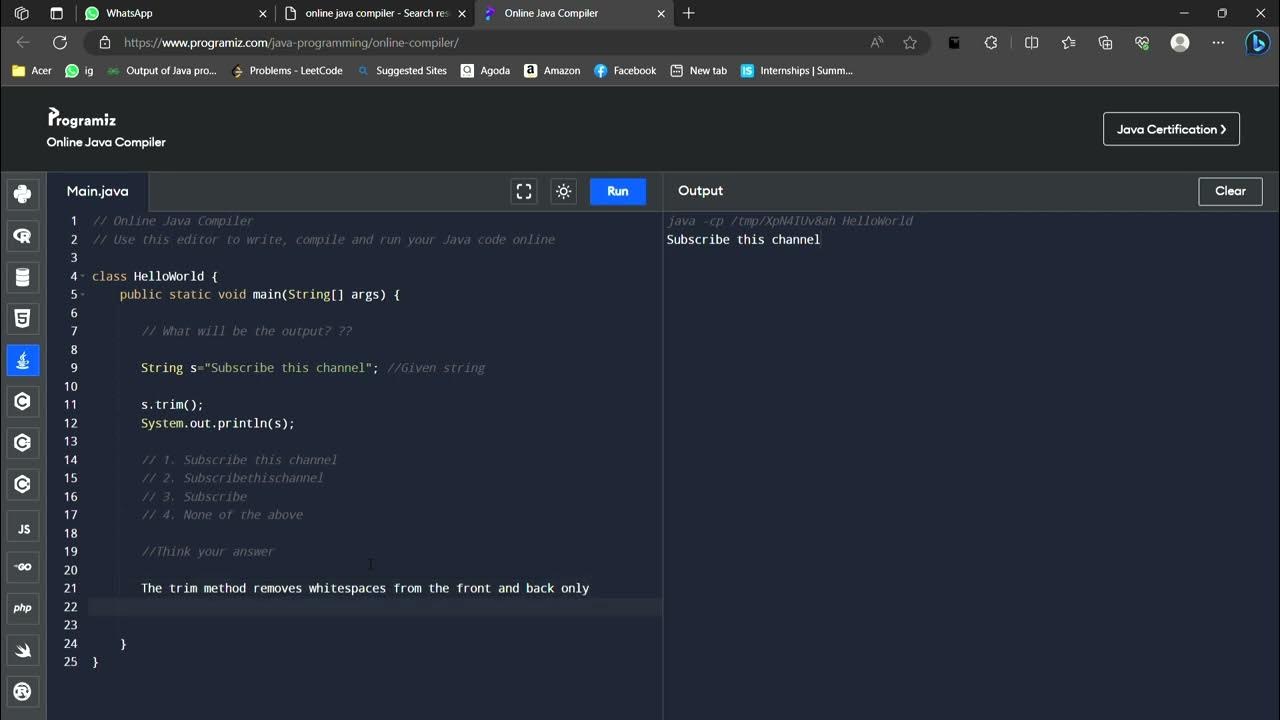Click the trim method explanation text on line 21

(x=365, y=588)
